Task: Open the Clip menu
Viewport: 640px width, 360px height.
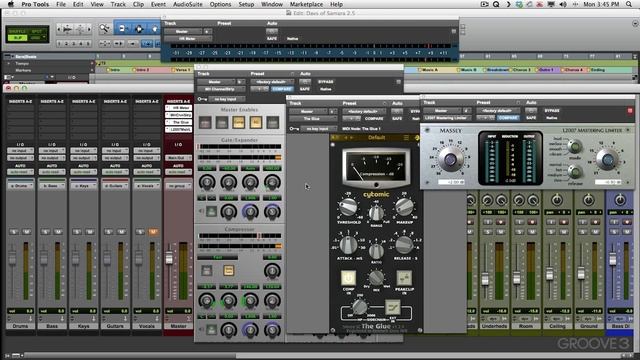Action: pyautogui.click(x=138, y=4)
